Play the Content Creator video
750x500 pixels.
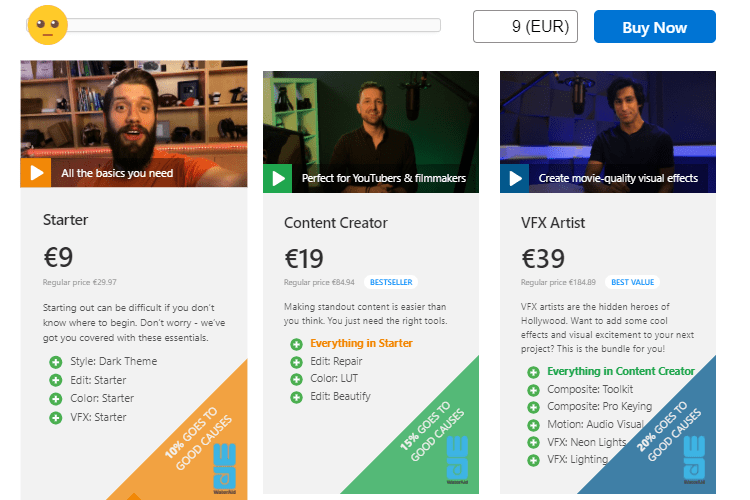point(277,178)
